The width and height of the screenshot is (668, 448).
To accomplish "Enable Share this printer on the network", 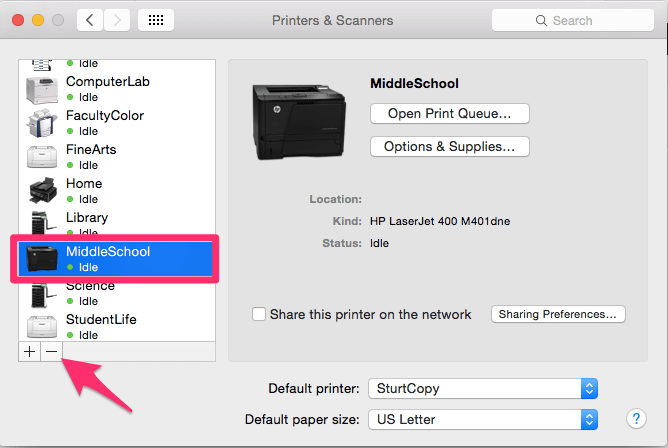I will click(x=260, y=314).
